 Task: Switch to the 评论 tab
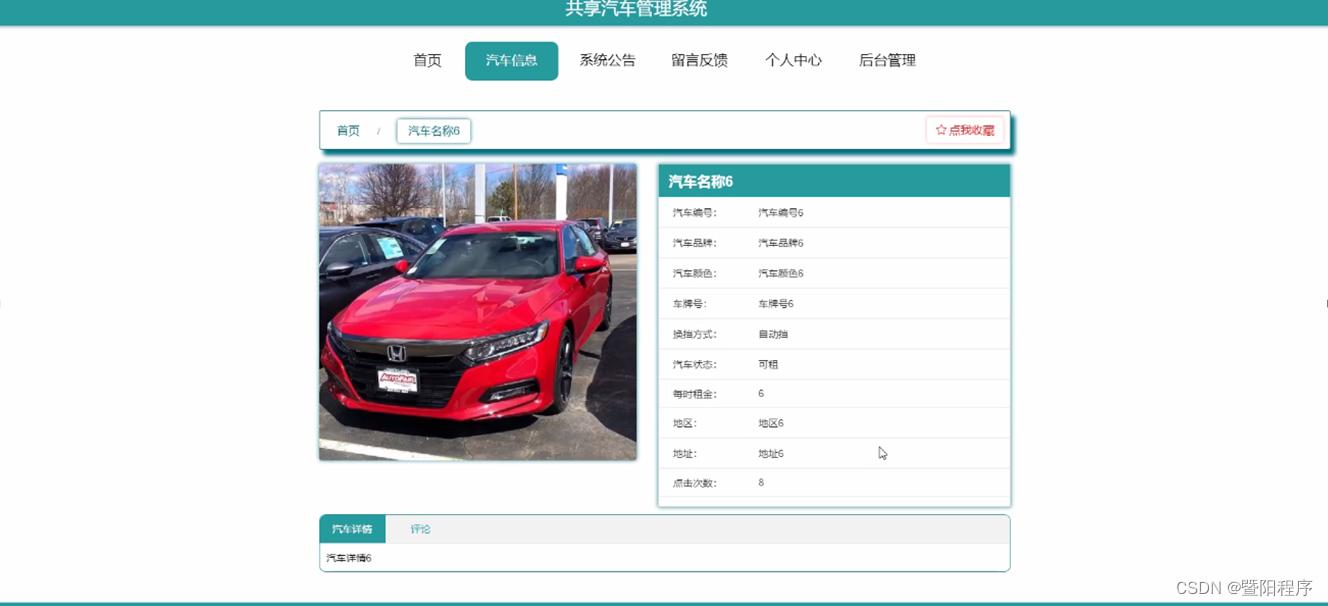(x=420, y=529)
